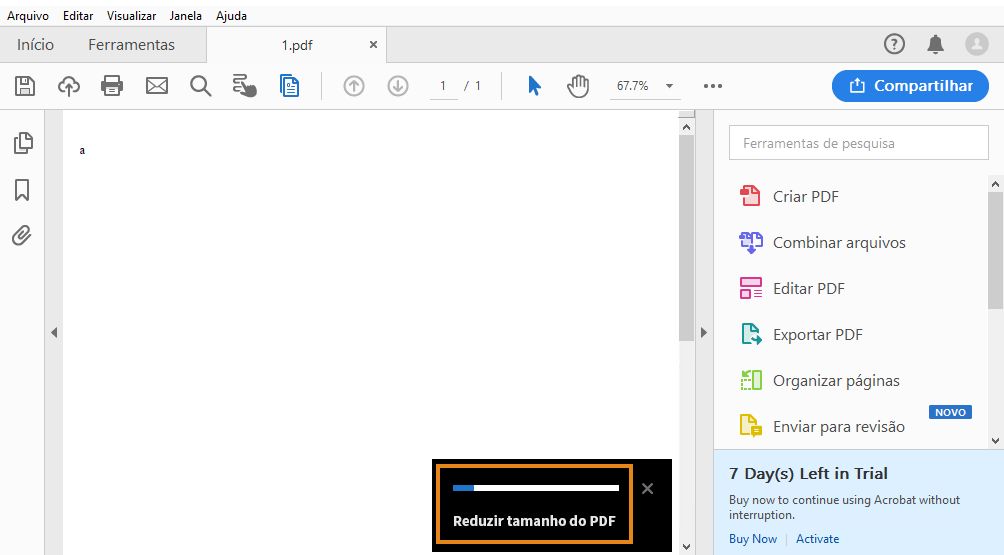Select the 1.pdf document tab
Image resolution: width=1004 pixels, height=555 pixels.
click(296, 45)
